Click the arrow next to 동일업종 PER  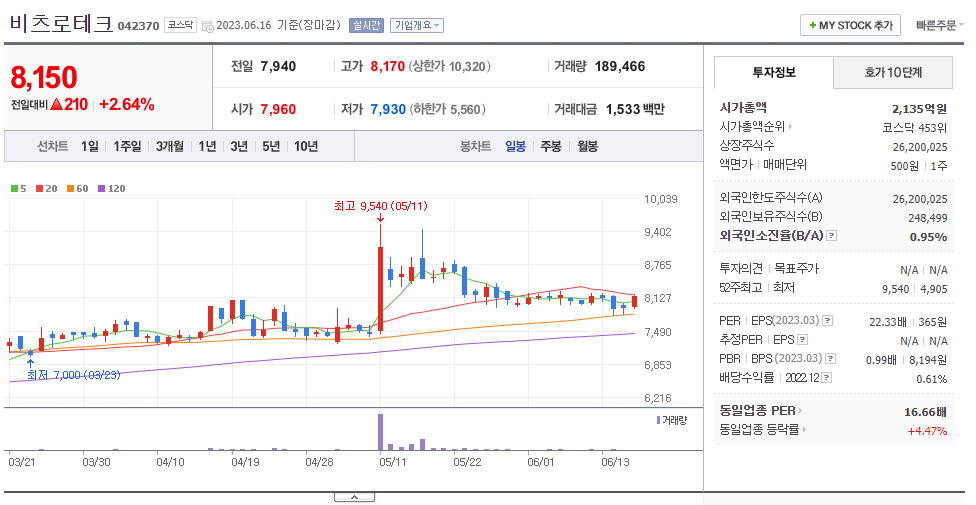(x=800, y=411)
